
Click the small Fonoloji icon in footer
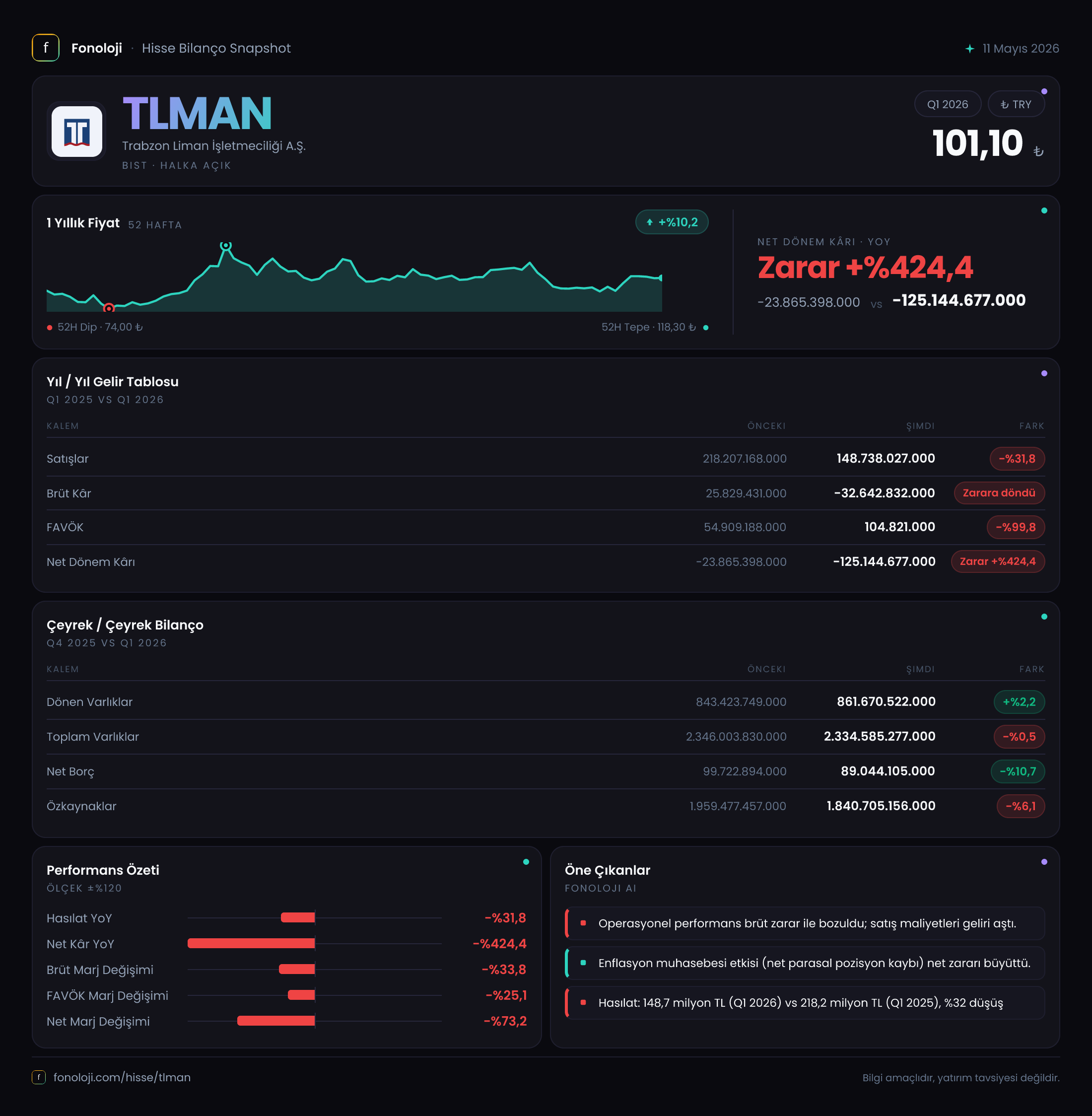[x=38, y=1077]
